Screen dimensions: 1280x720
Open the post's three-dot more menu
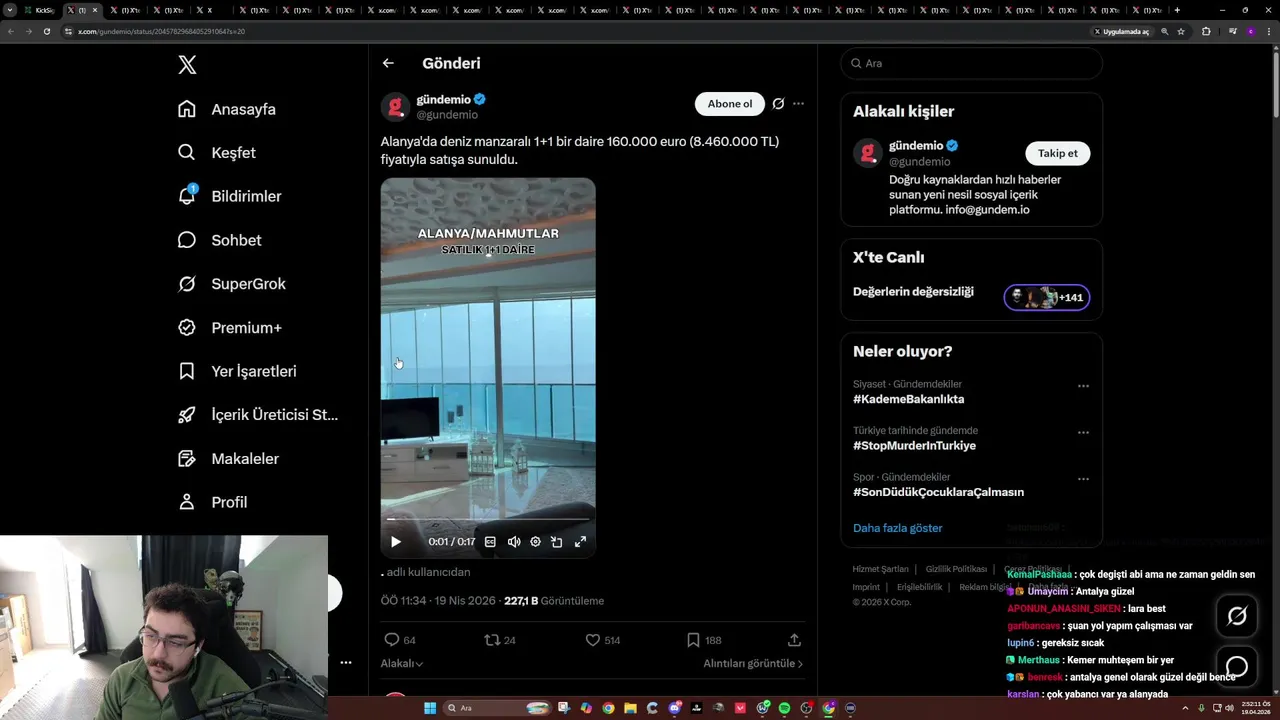click(x=798, y=104)
